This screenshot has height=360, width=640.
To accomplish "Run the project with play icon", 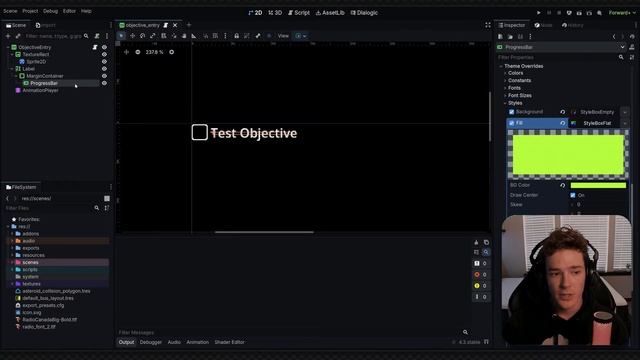I will tap(539, 13).
